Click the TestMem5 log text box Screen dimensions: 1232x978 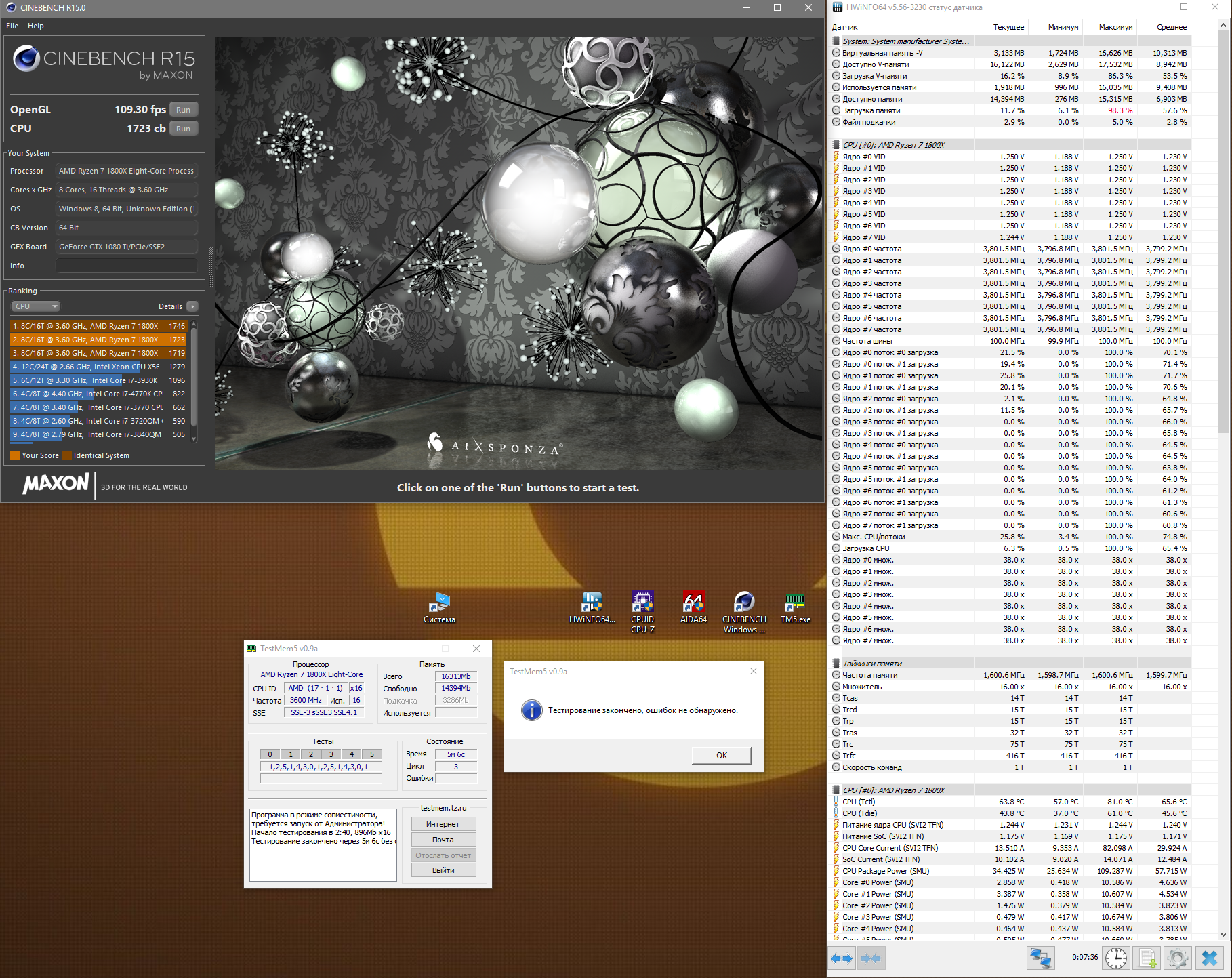coord(323,844)
